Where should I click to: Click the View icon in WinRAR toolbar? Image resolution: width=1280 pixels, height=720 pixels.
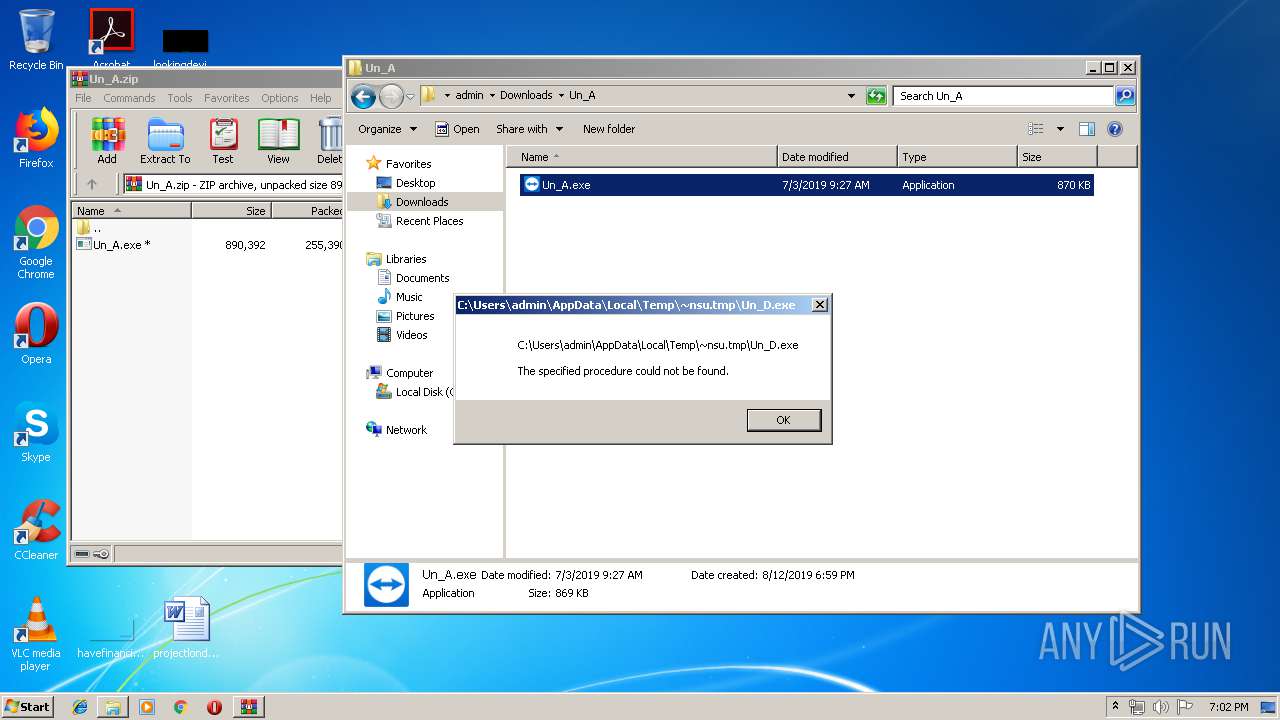point(278,141)
